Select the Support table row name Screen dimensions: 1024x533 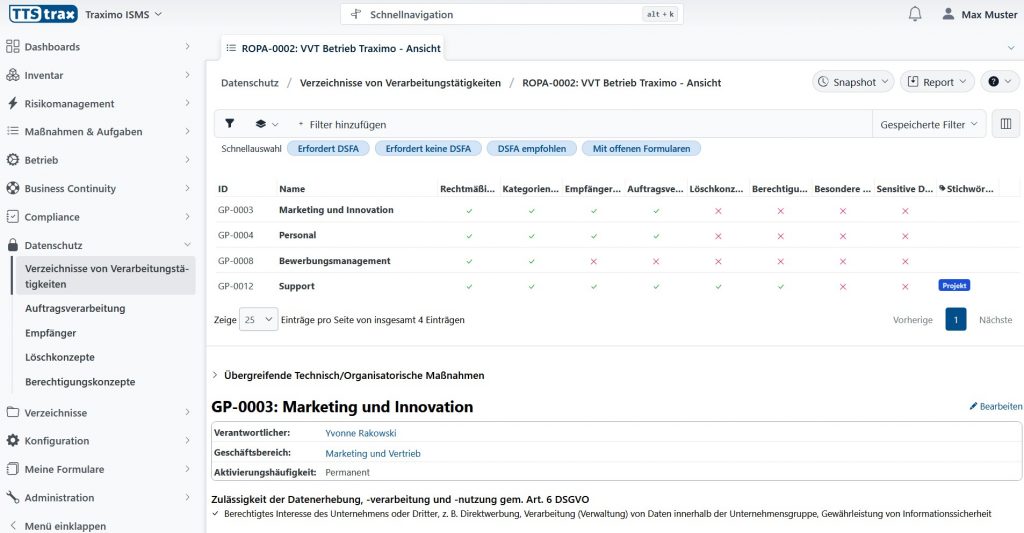[296, 285]
